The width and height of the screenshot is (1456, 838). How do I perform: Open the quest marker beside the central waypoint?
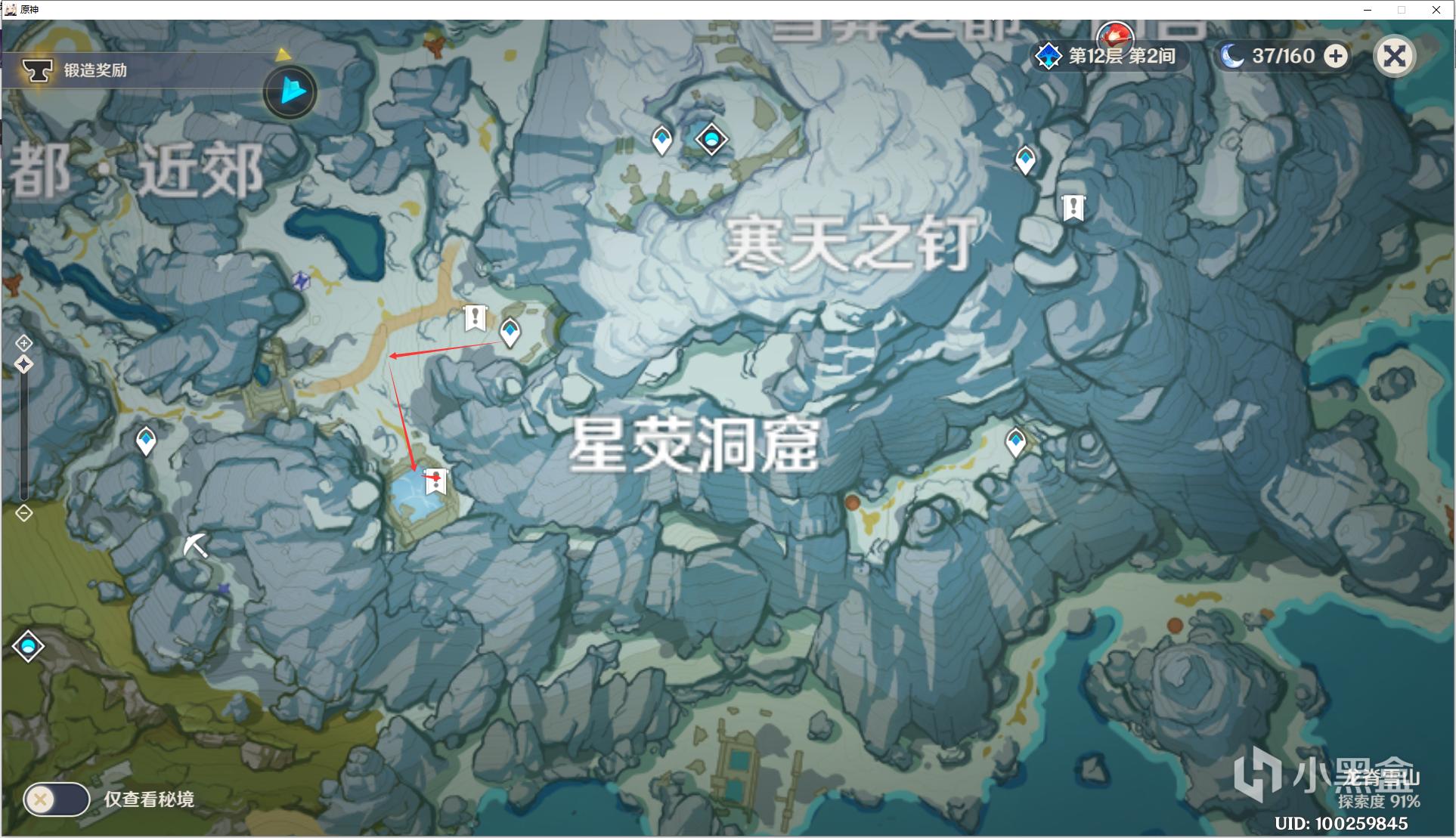point(475,318)
